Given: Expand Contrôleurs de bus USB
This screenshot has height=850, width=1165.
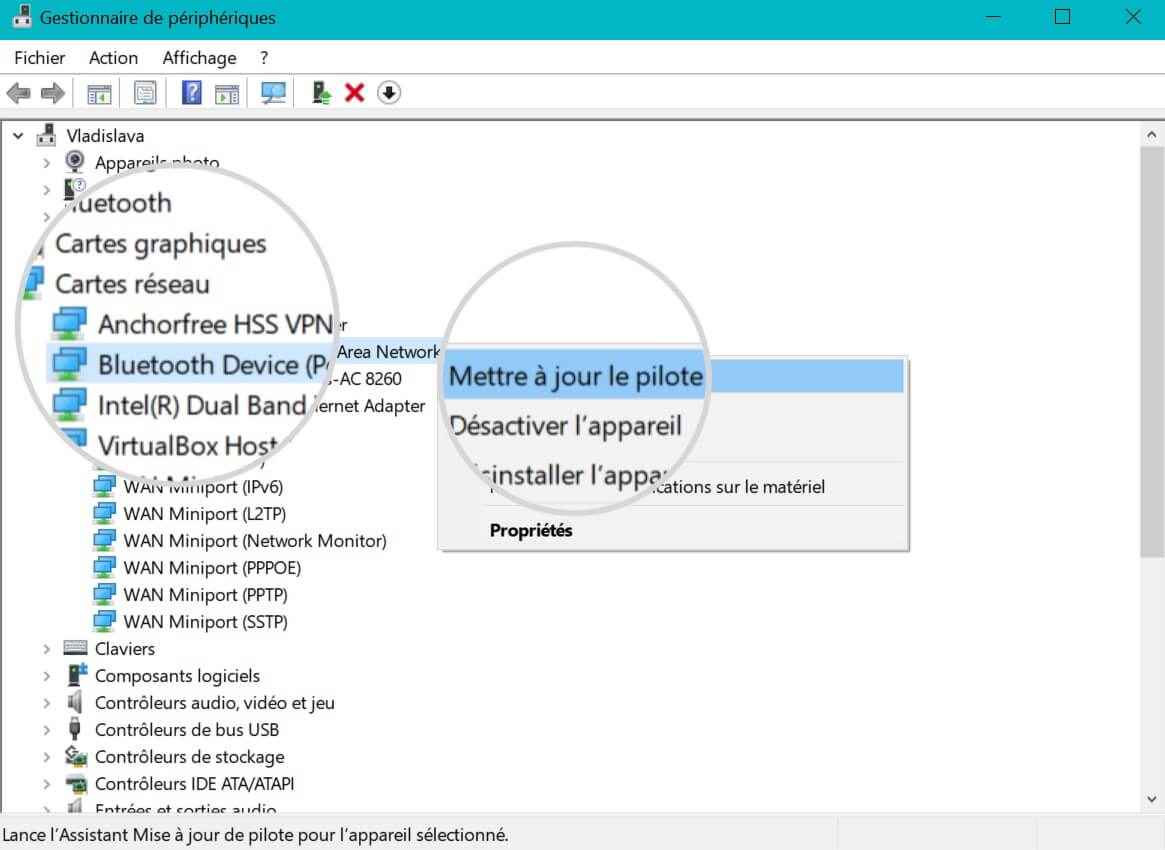Looking at the screenshot, I should coord(47,730).
